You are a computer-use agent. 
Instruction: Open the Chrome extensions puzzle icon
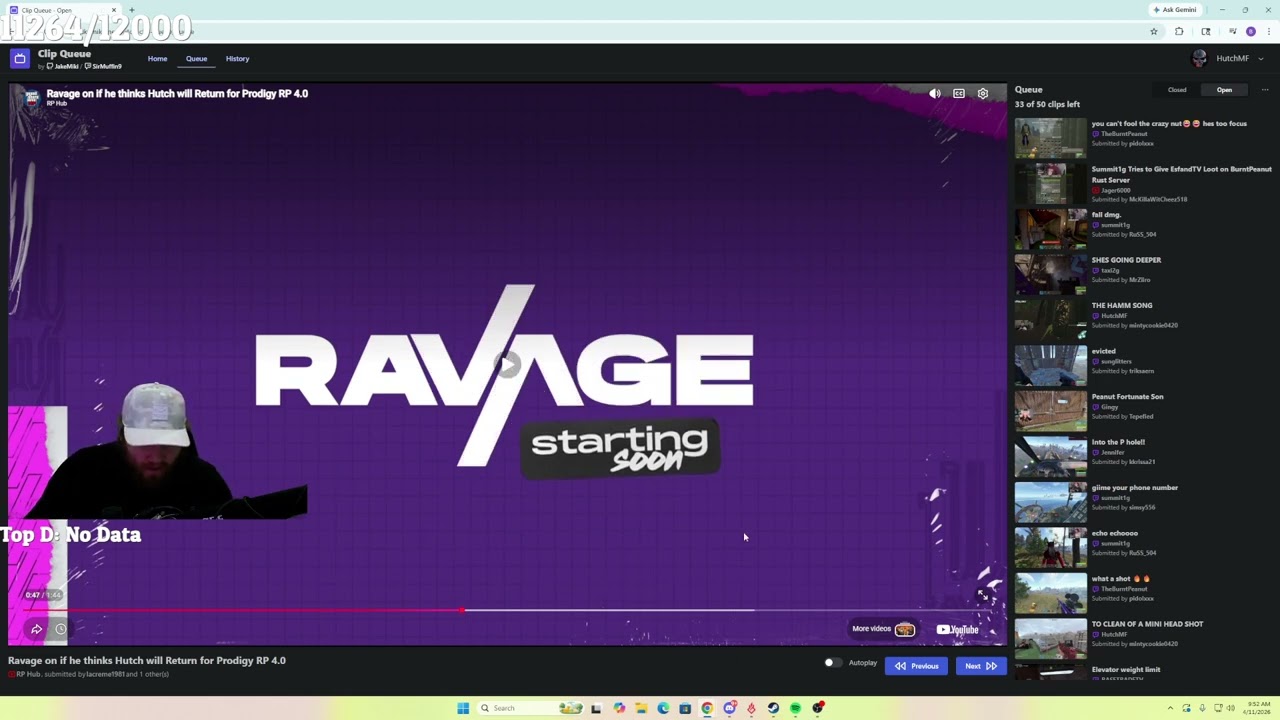[x=1179, y=32]
